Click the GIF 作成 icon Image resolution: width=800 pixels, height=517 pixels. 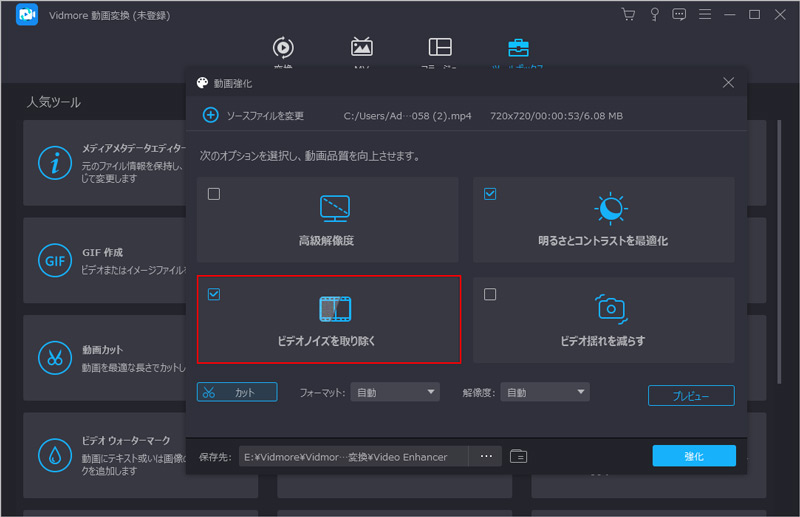(55, 261)
